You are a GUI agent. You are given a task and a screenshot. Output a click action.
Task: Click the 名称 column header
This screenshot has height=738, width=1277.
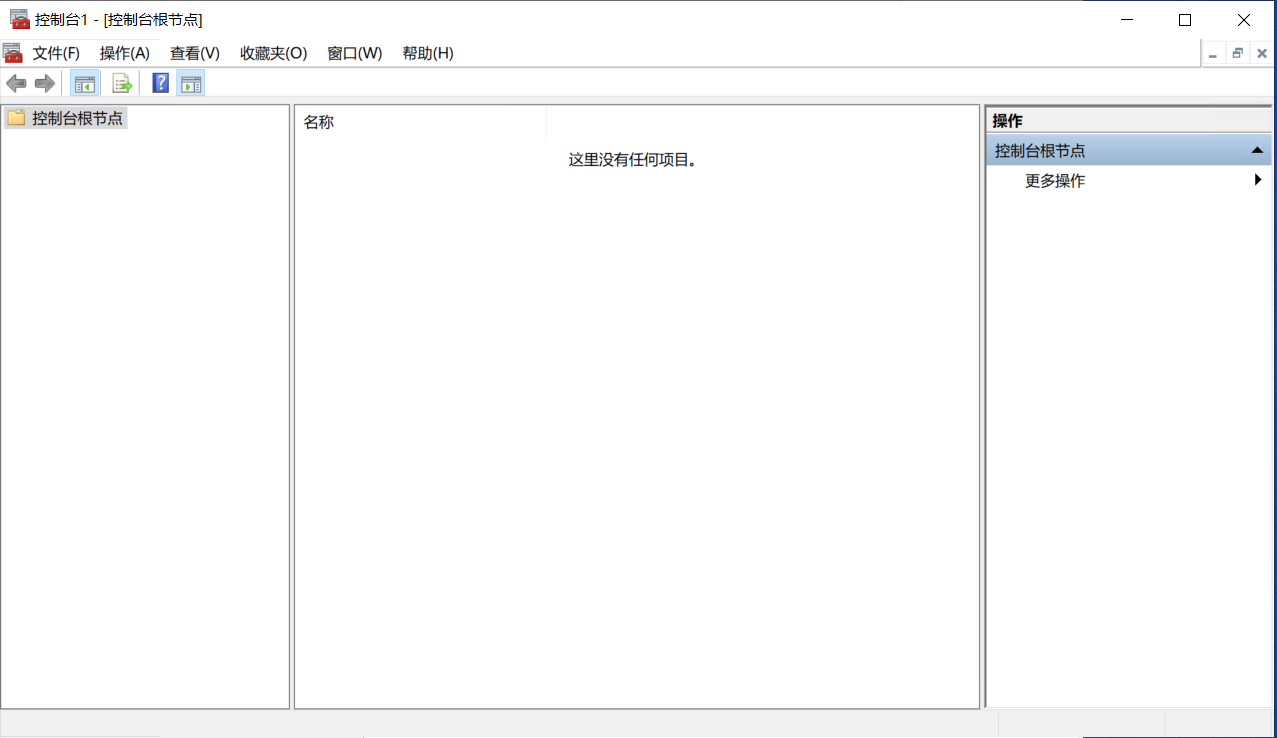pyautogui.click(x=420, y=122)
